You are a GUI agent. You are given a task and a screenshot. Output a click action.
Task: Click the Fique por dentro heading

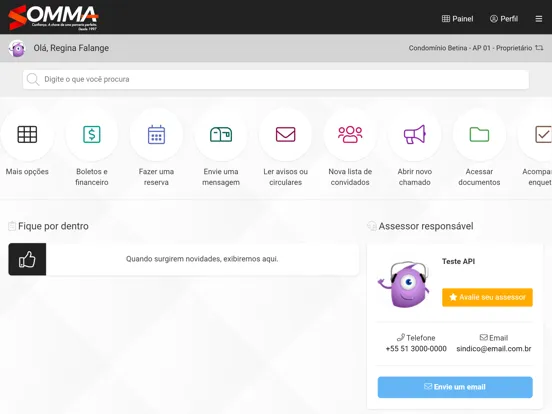[53, 226]
